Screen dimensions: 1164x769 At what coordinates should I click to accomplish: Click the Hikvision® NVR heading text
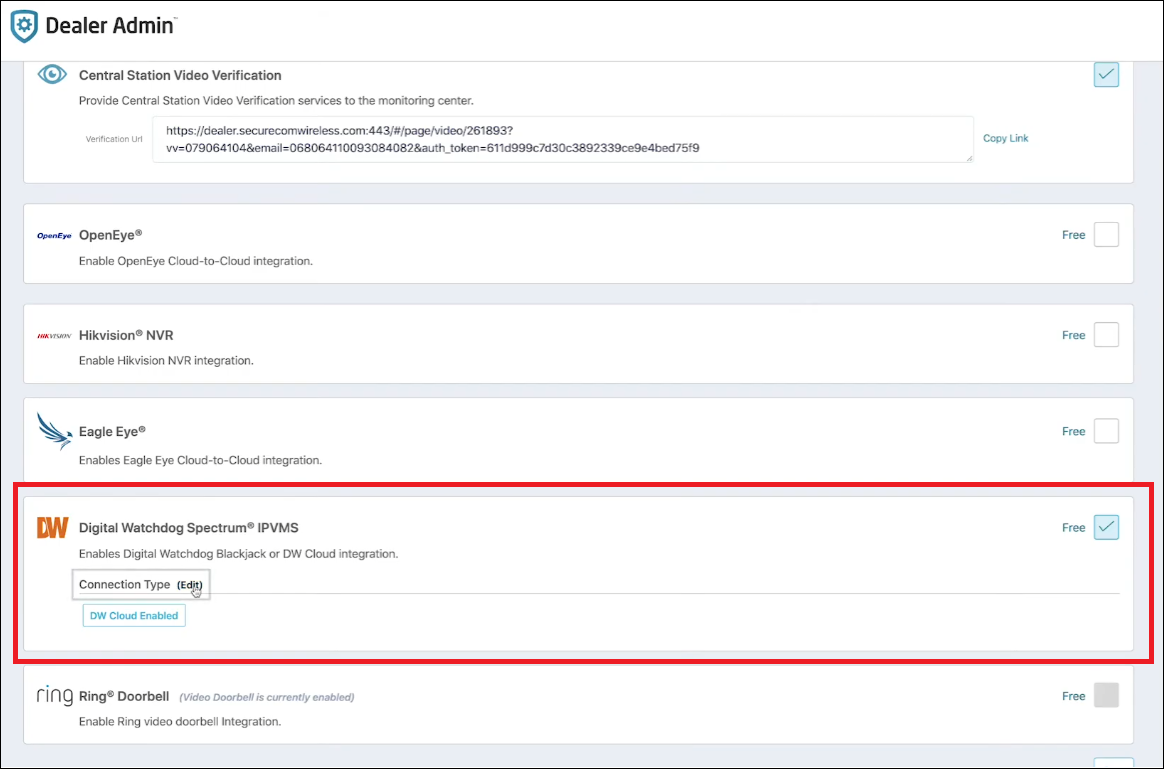tap(126, 335)
